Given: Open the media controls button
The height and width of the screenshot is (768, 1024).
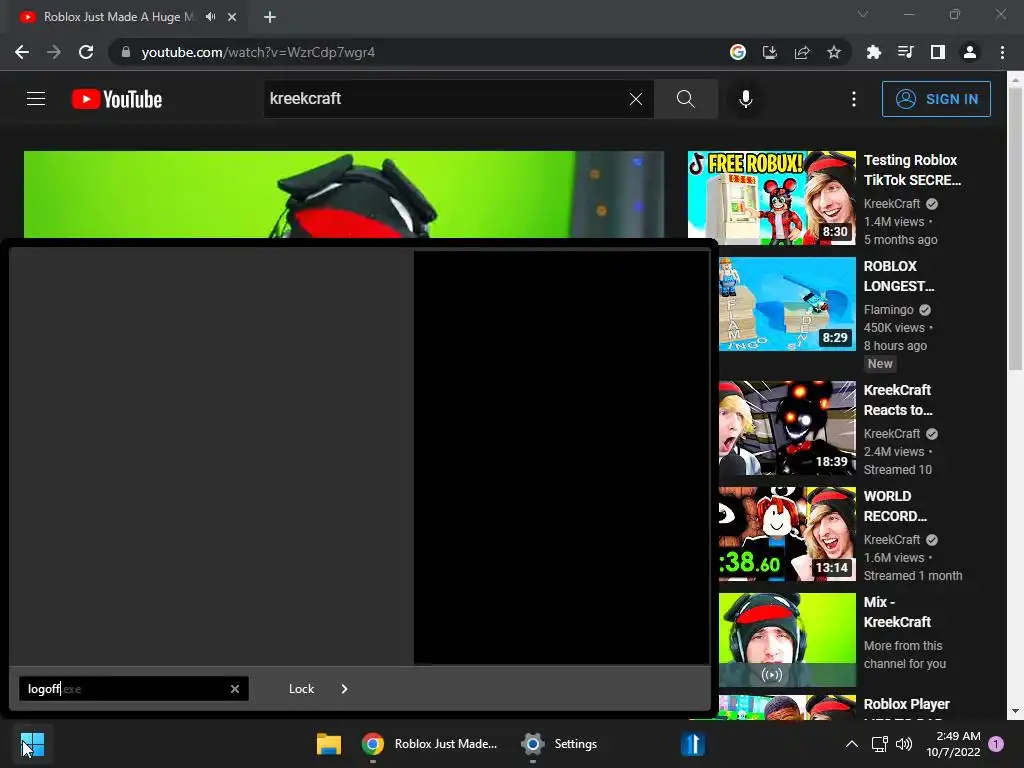Looking at the screenshot, I should [x=905, y=52].
